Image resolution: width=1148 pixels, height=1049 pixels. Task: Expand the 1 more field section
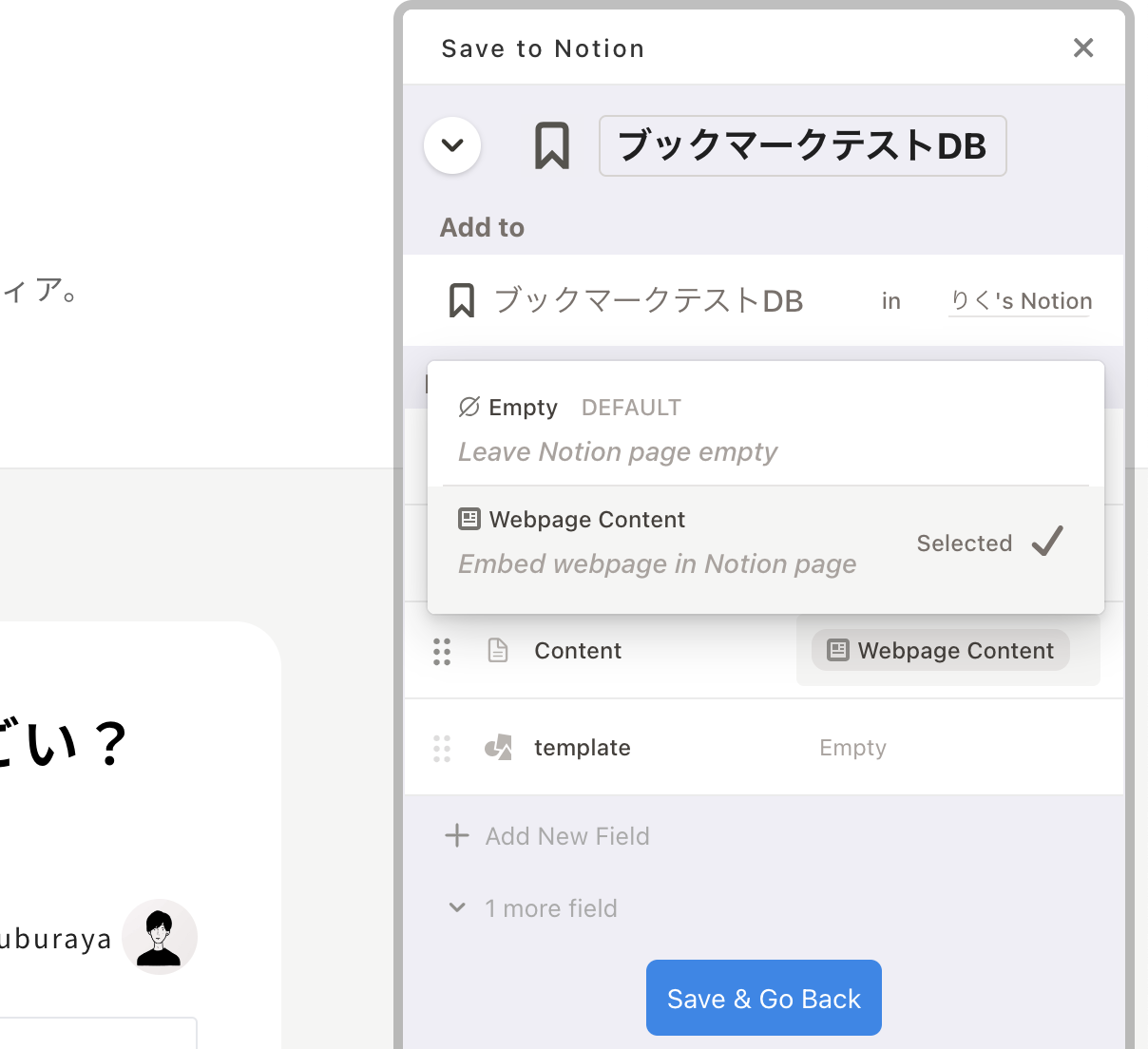[532, 908]
